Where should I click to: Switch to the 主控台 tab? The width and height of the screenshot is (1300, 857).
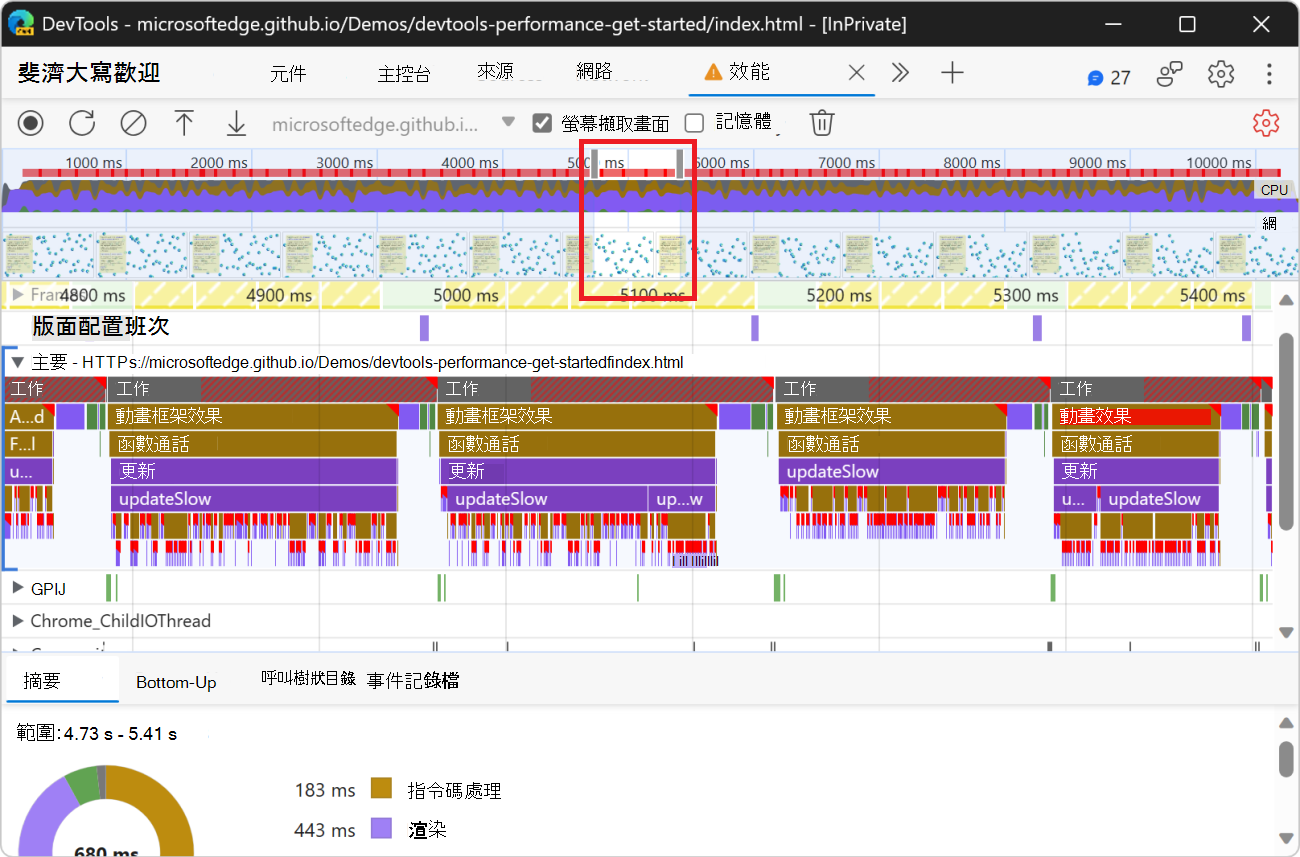click(x=405, y=74)
